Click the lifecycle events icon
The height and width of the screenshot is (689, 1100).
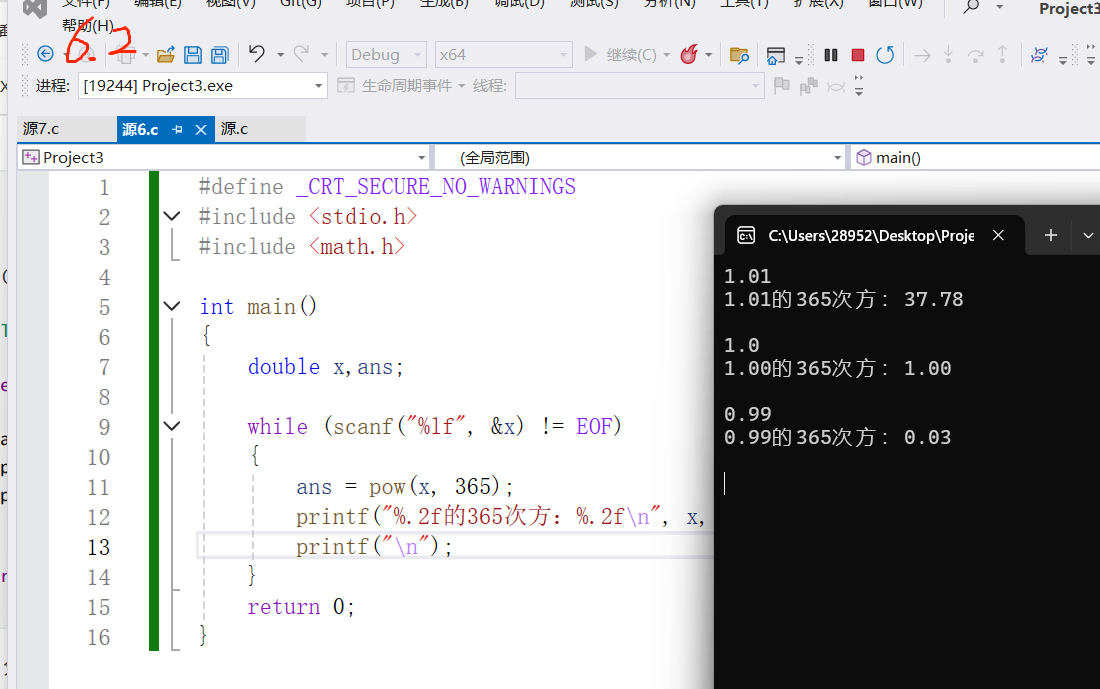tap(345, 86)
